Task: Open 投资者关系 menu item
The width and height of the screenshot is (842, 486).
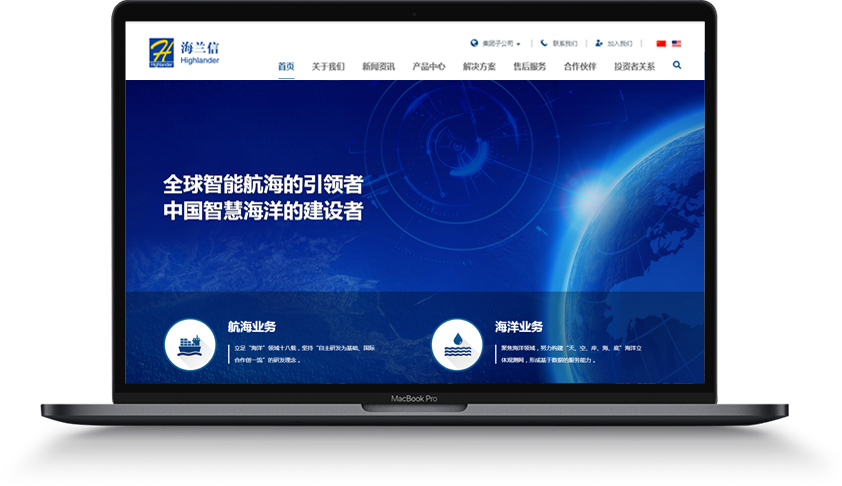Action: click(634, 66)
